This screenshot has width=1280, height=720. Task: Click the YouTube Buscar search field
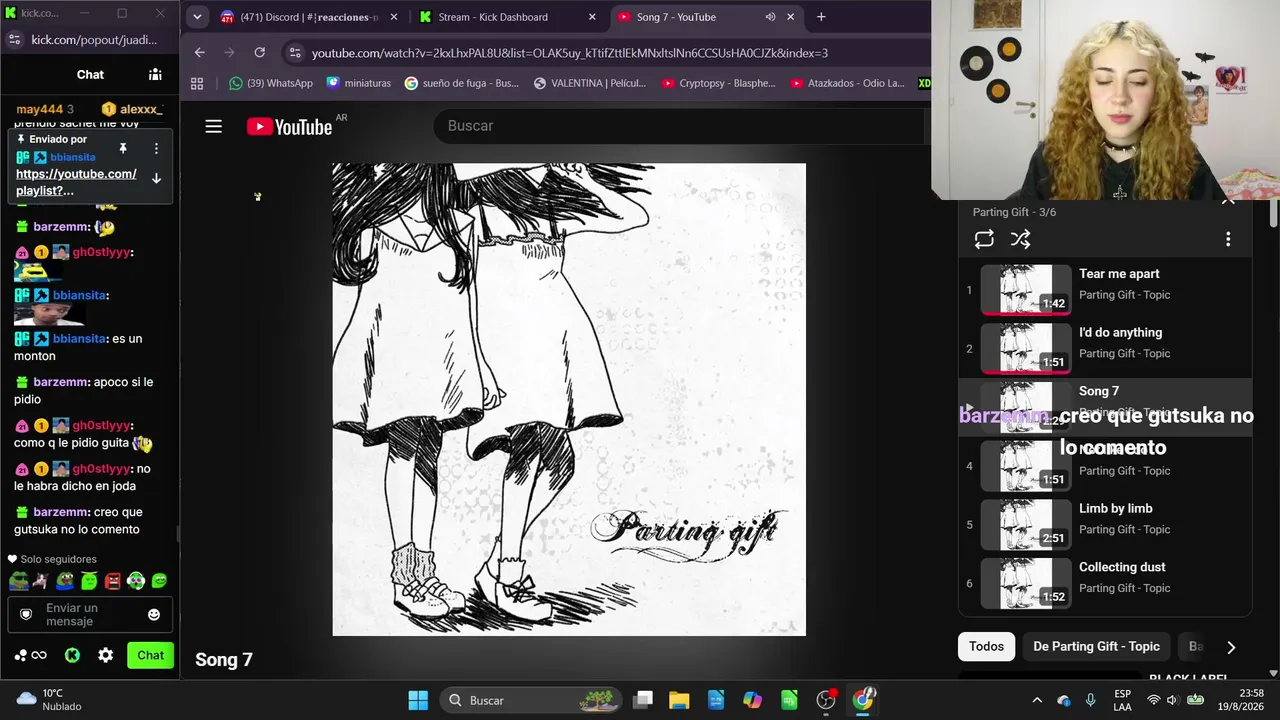point(680,125)
